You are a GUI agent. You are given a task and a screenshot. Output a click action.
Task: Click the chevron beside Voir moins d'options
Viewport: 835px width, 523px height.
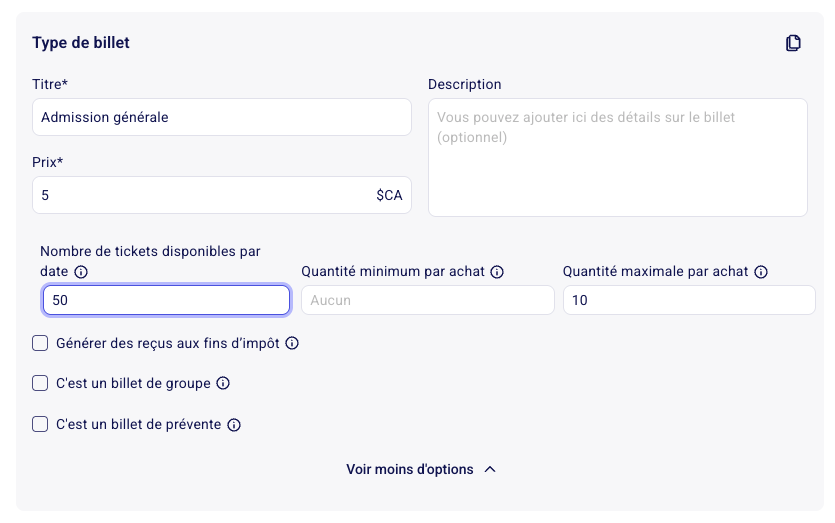[490, 469]
